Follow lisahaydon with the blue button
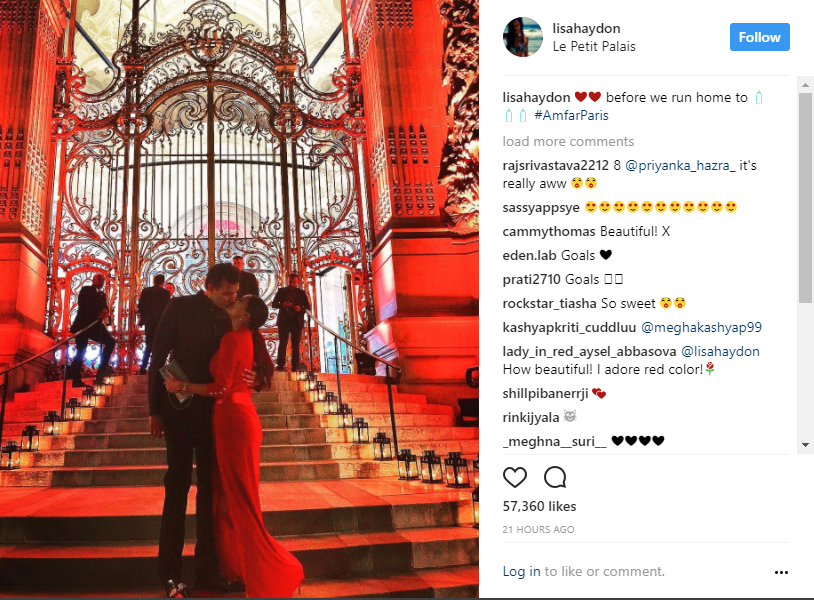 [759, 37]
